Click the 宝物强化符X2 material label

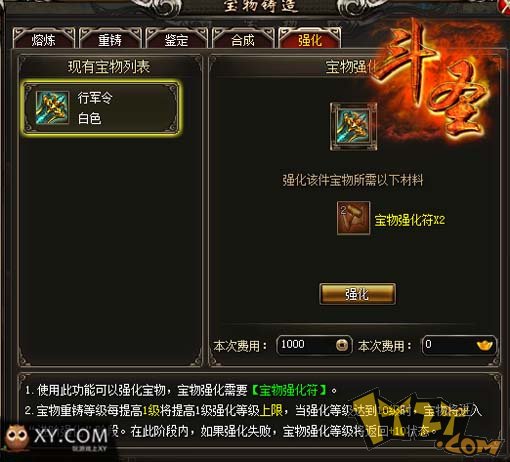click(x=410, y=220)
